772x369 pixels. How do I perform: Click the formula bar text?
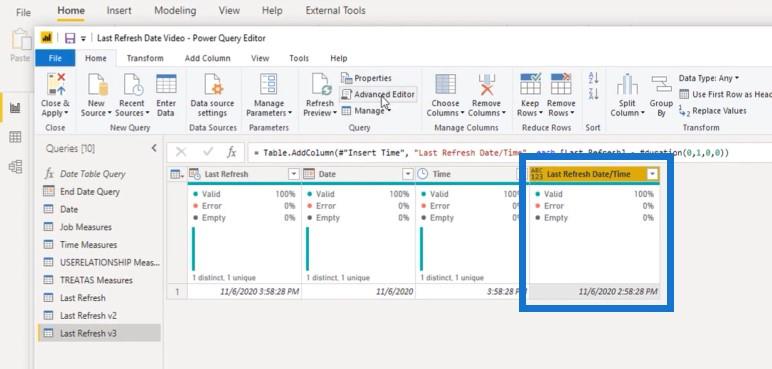pyautogui.click(x=491, y=153)
